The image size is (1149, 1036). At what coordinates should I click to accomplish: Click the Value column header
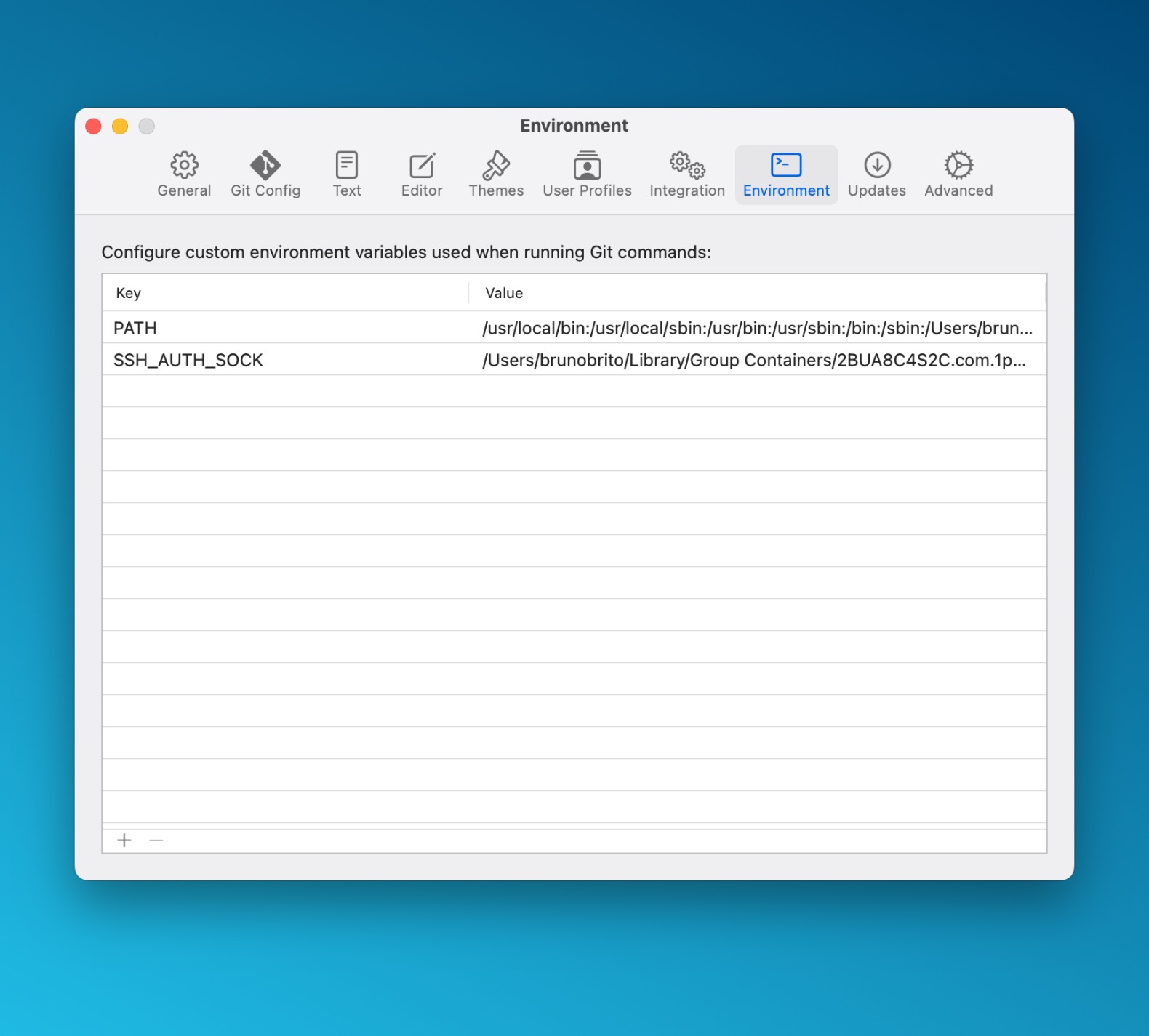point(504,293)
